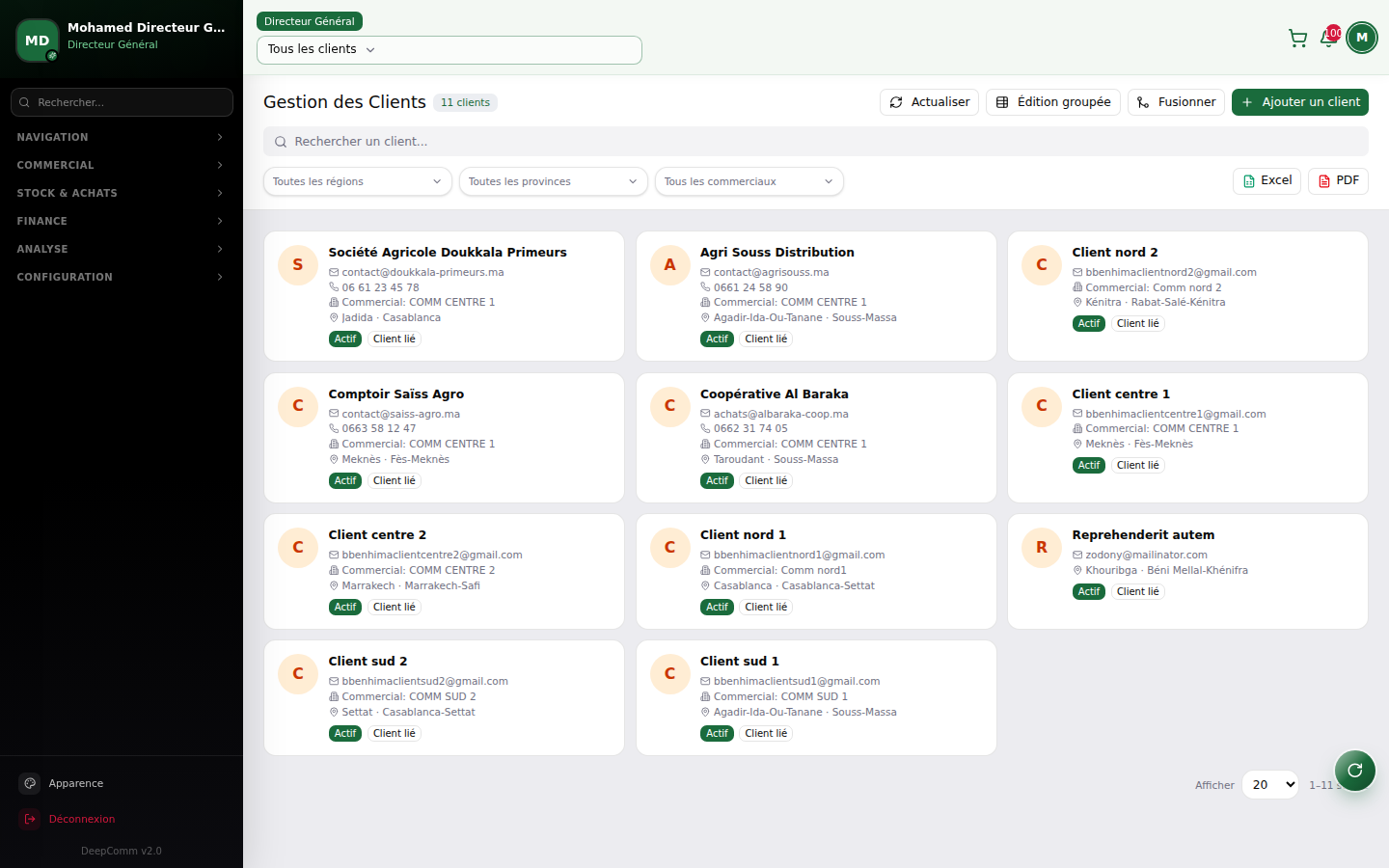Open the Tous les clients dropdown
The width and height of the screenshot is (1389, 868).
pyautogui.click(x=449, y=49)
